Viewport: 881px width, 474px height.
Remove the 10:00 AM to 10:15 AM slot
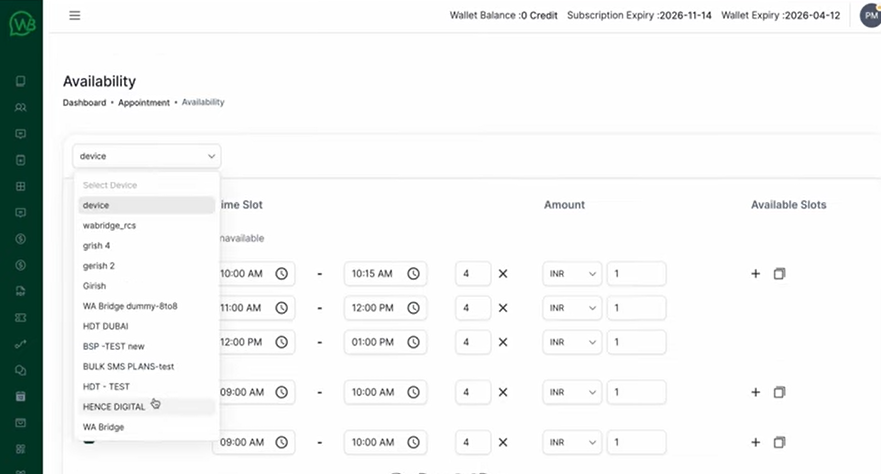[x=503, y=274]
